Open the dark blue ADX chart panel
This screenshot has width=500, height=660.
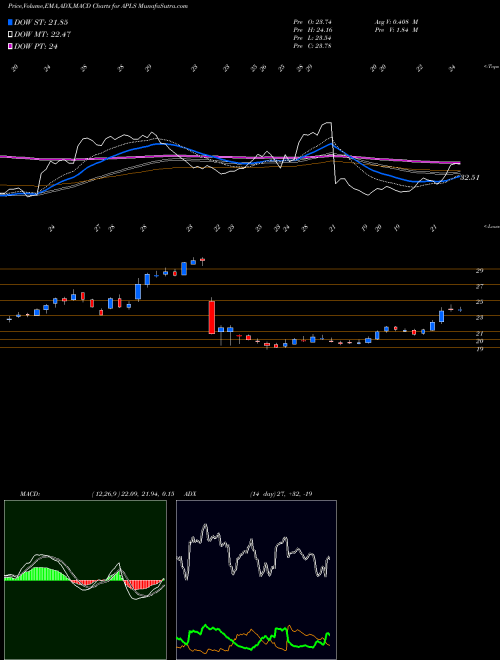[256, 580]
